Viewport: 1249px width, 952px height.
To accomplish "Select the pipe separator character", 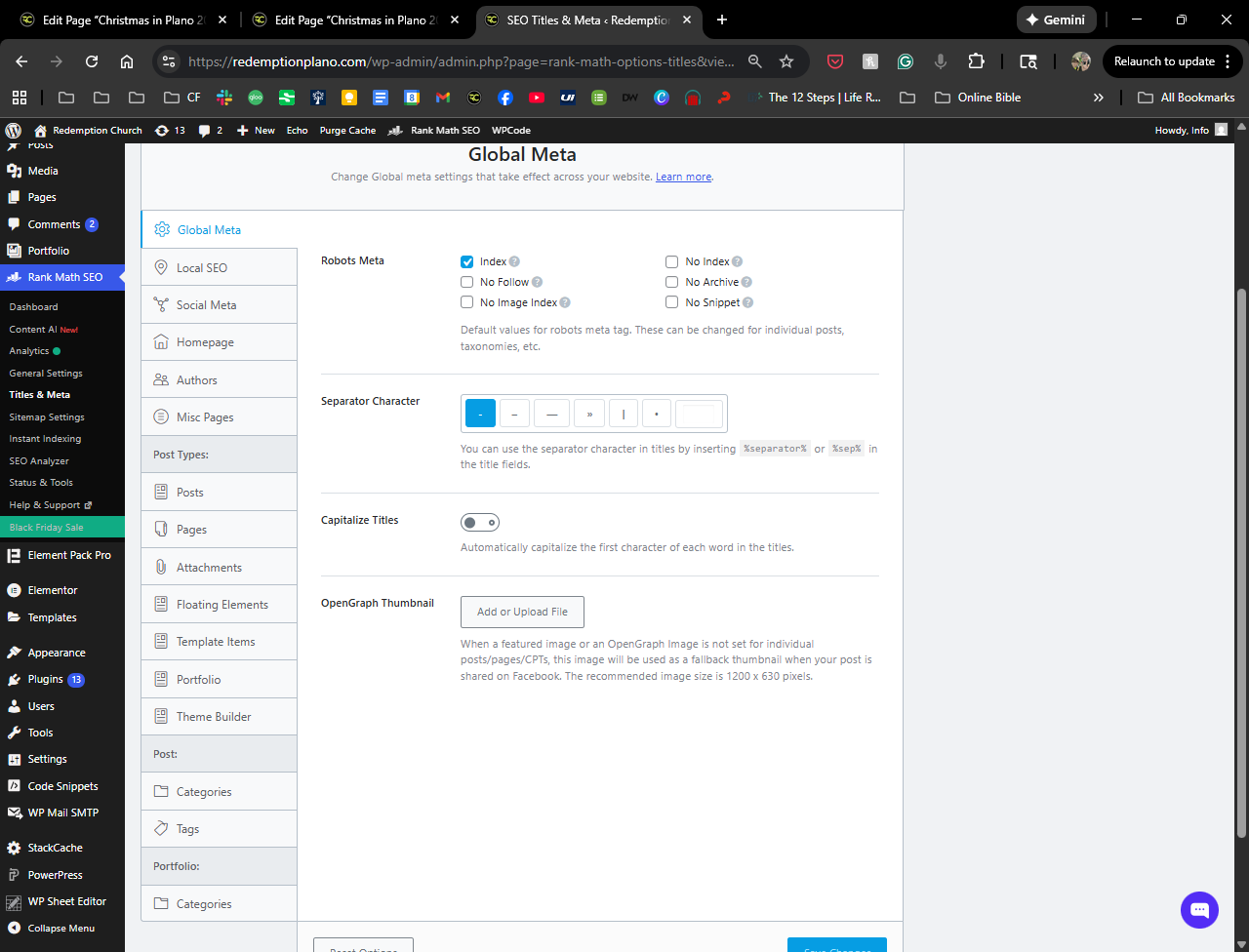I will 624,414.
